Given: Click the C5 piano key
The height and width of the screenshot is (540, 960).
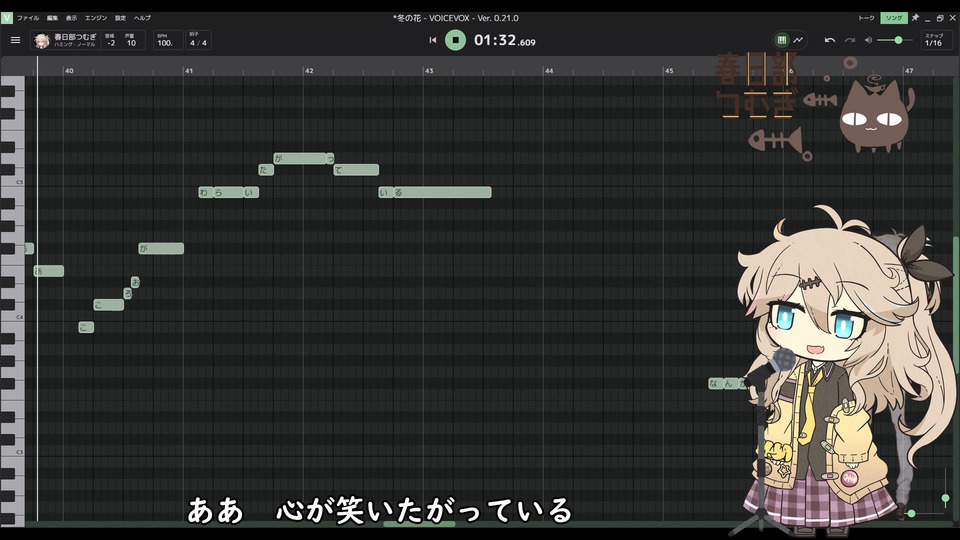Looking at the screenshot, I should click(x=12, y=181).
